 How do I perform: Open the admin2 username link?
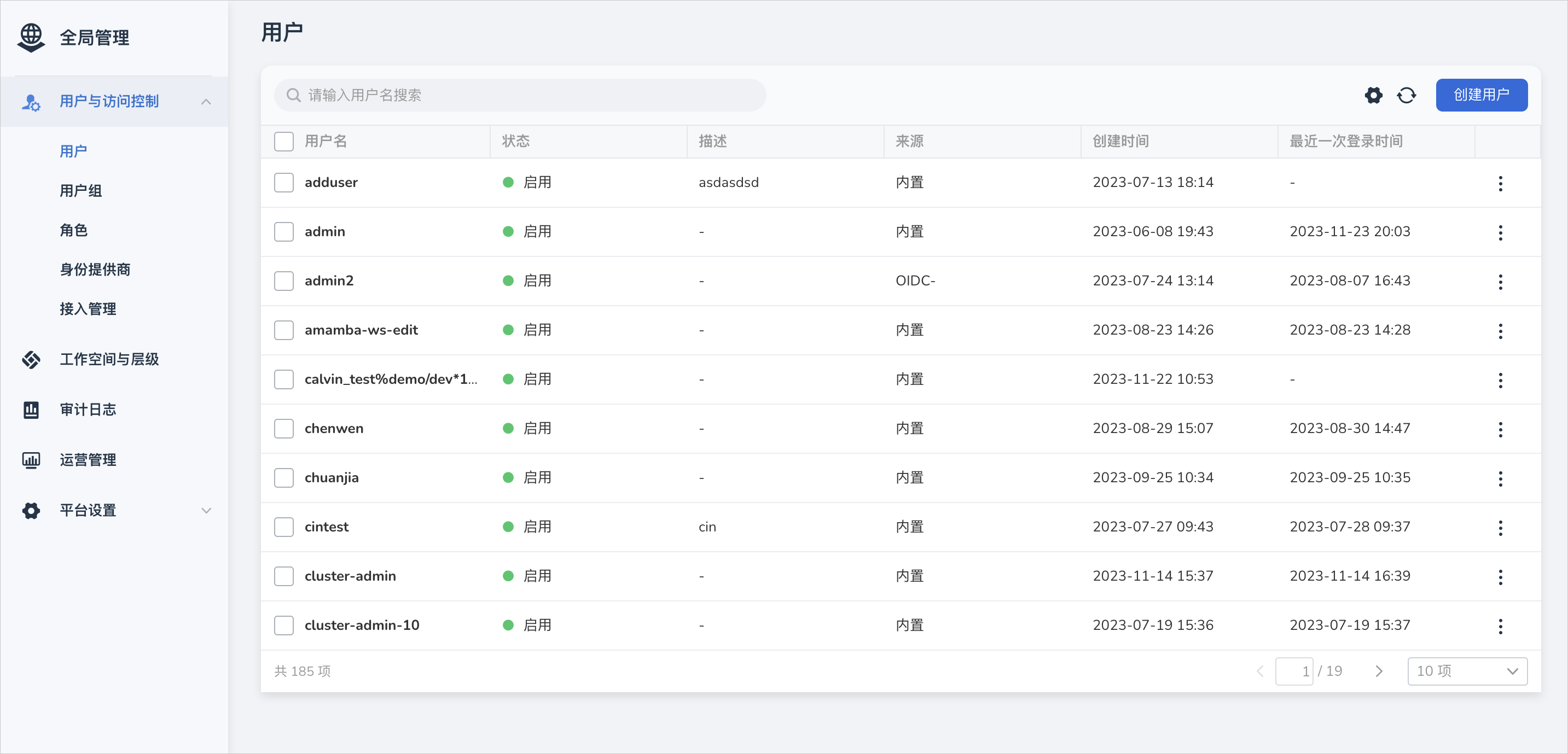pos(329,281)
